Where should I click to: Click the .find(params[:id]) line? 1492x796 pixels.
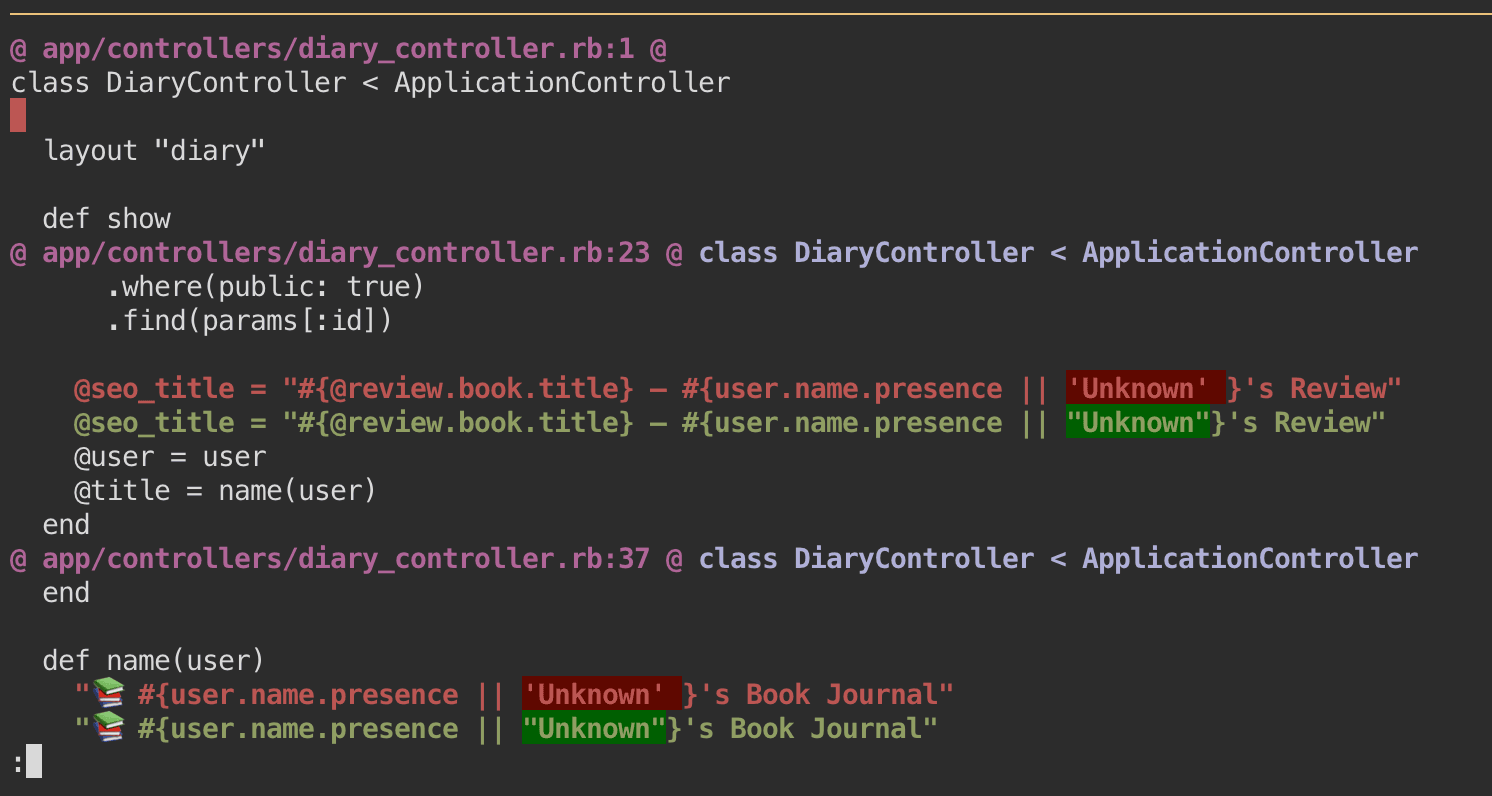pos(250,321)
